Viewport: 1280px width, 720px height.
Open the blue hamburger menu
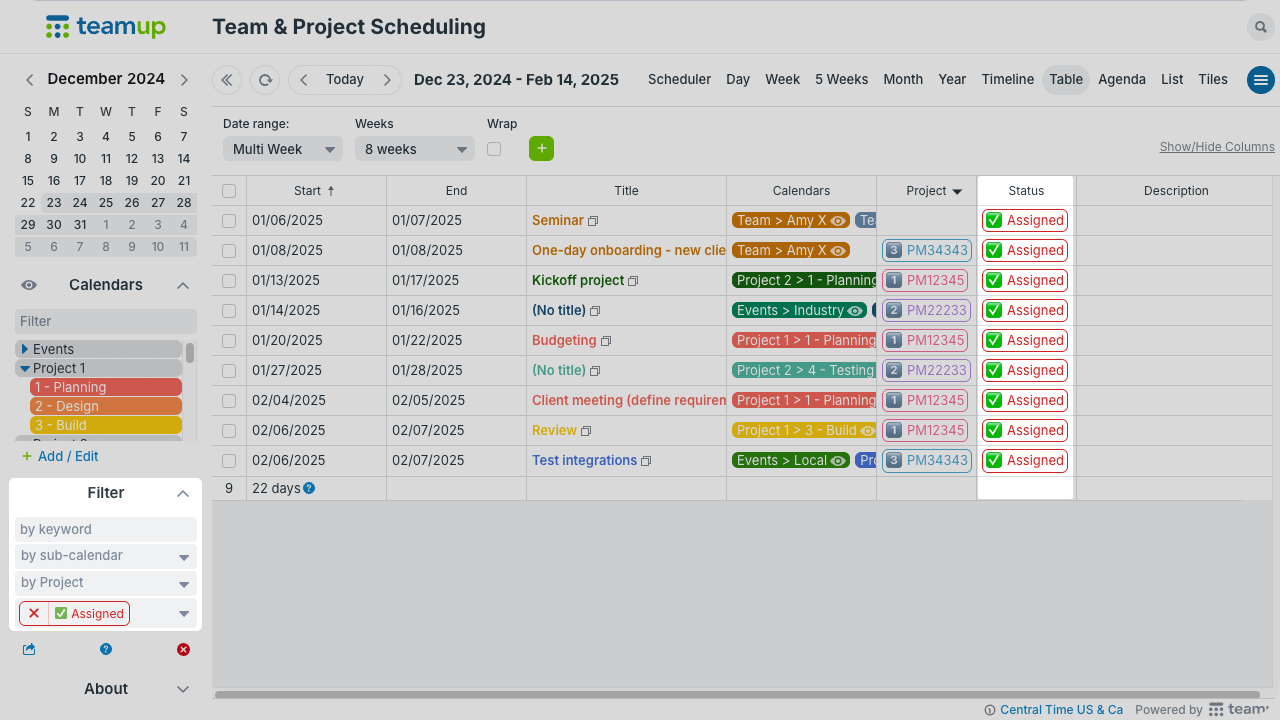coord(1260,80)
